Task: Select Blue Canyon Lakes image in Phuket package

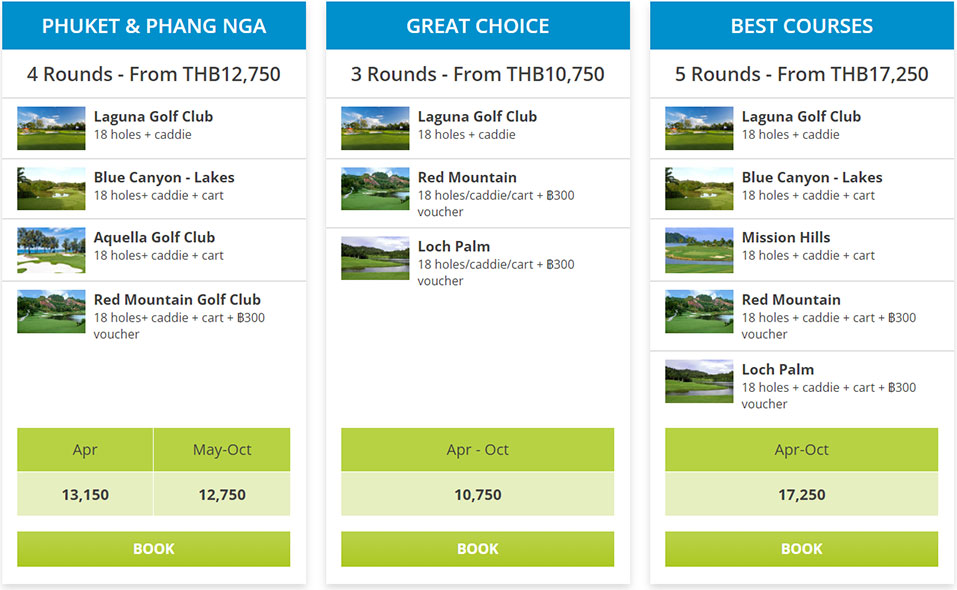Action: coord(51,189)
